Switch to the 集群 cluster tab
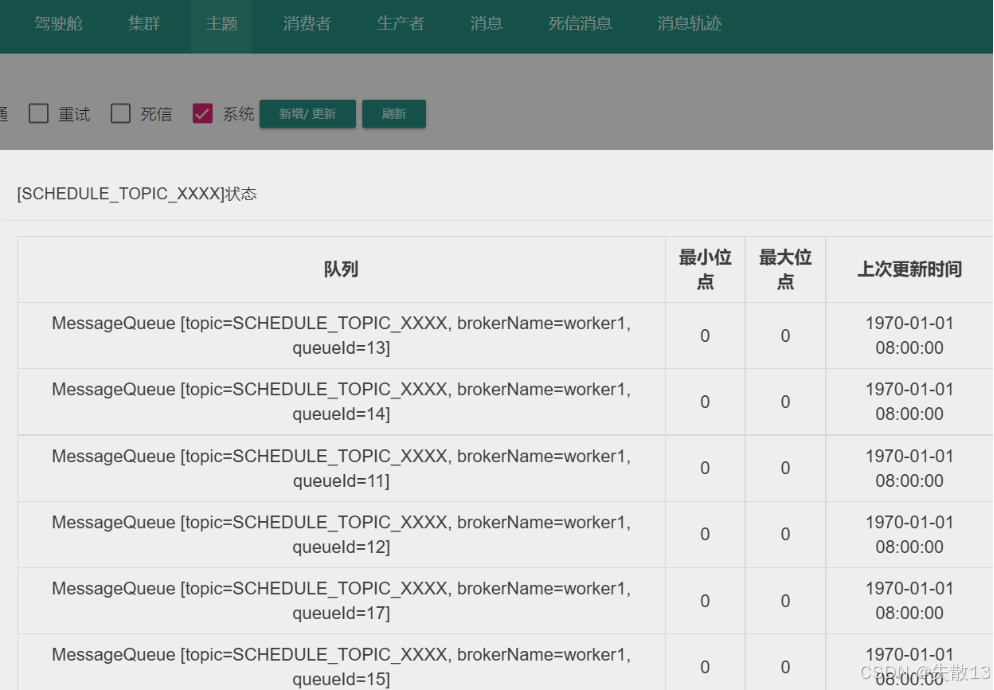The image size is (994, 690). click(144, 23)
